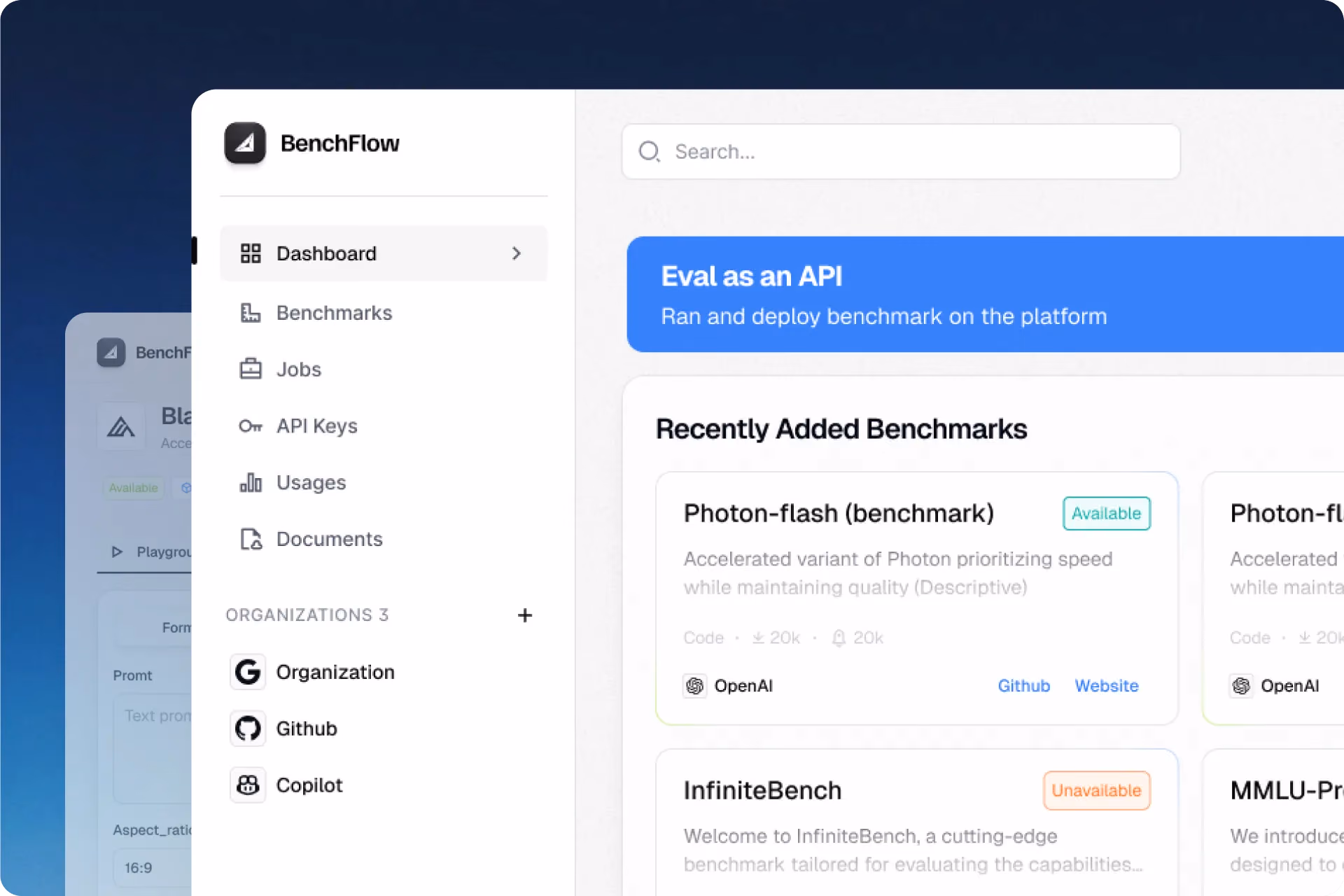This screenshot has height=896, width=1344.
Task: Open Github link on Photon-flash card
Action: pos(1023,686)
